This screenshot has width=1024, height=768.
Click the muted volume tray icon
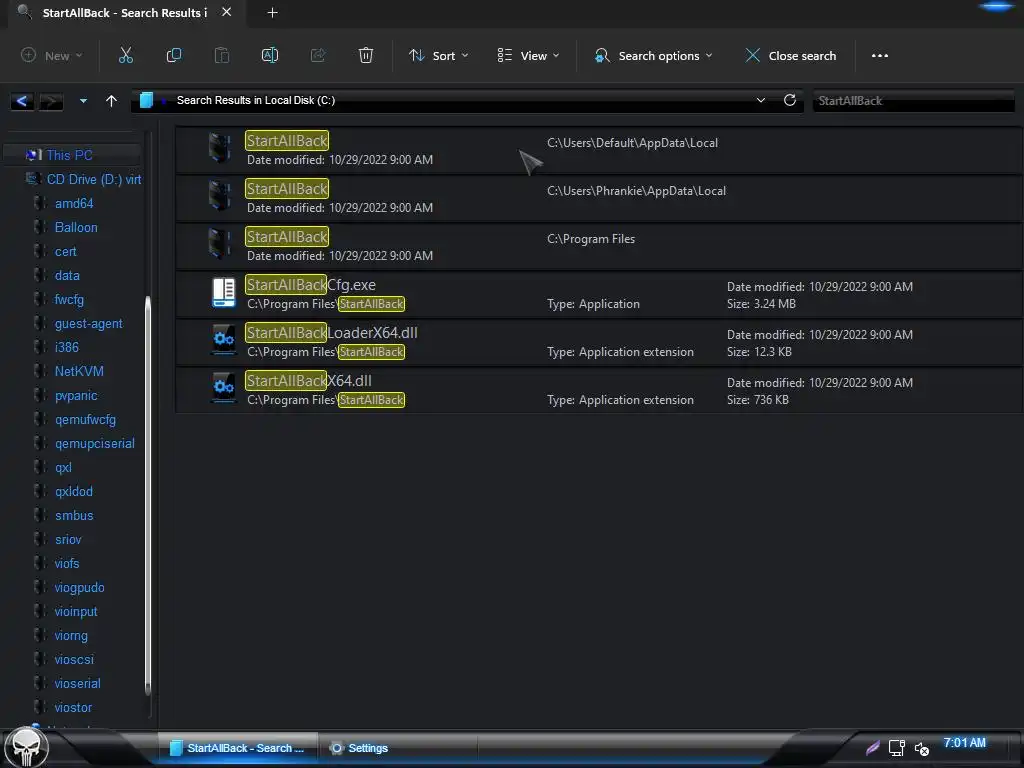(921, 748)
